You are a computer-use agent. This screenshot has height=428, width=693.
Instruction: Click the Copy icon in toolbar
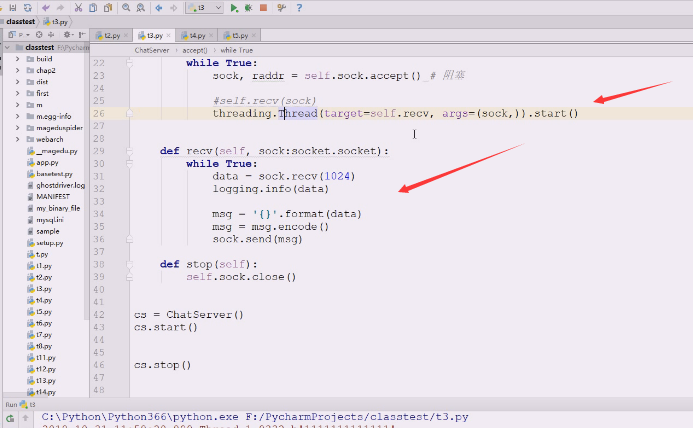pos(93,8)
